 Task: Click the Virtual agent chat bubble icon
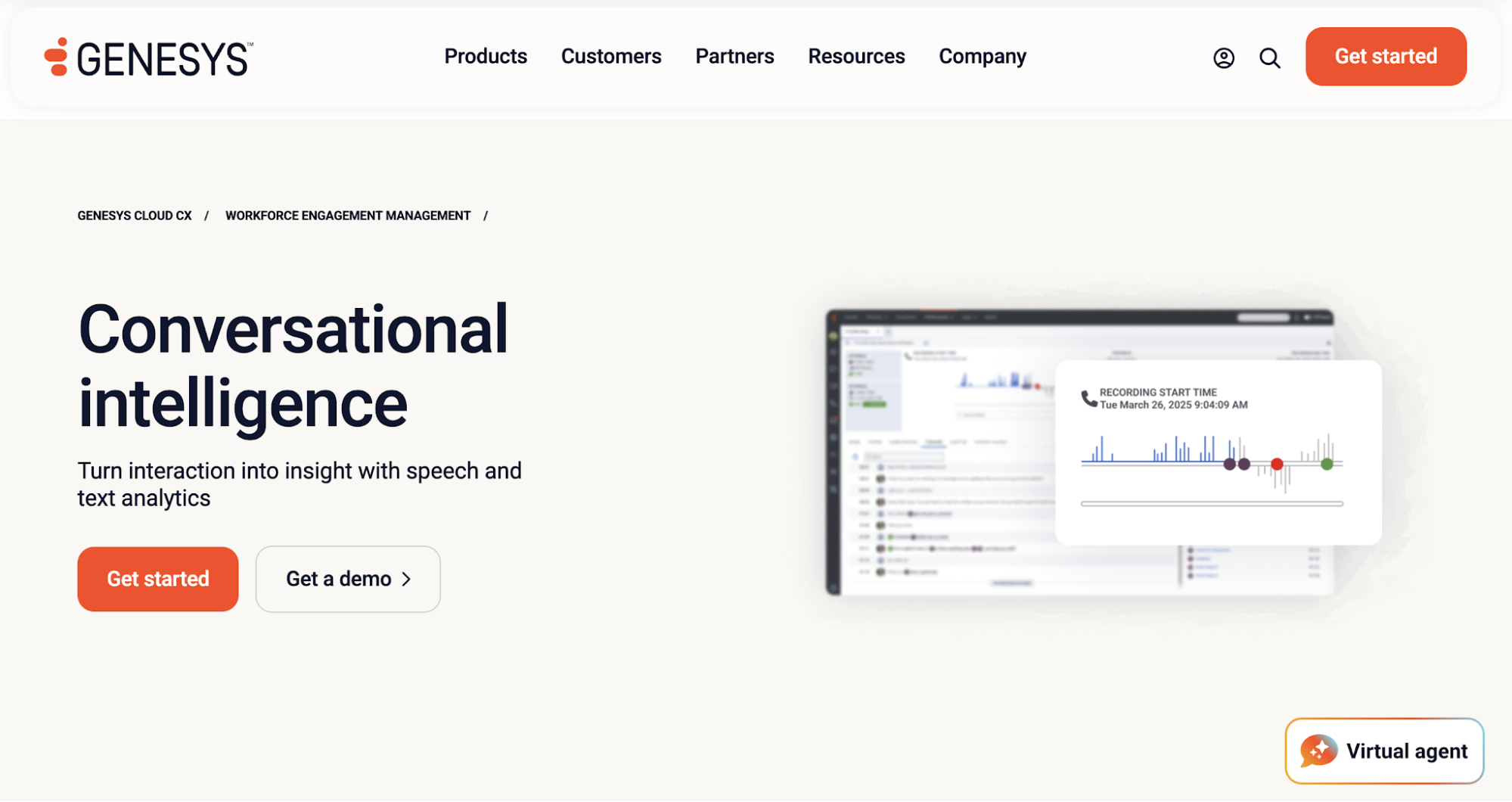coord(1318,751)
